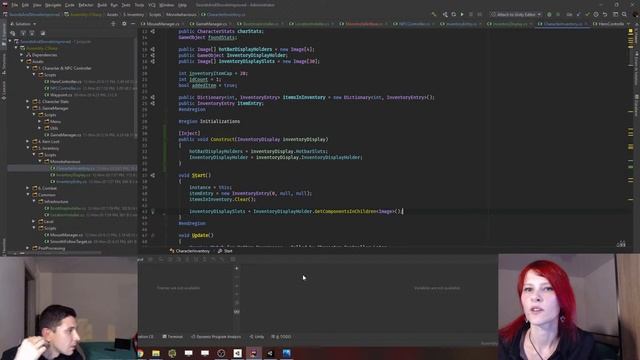
Task: Open the Unity tool window tab
Action: [x=257, y=337]
